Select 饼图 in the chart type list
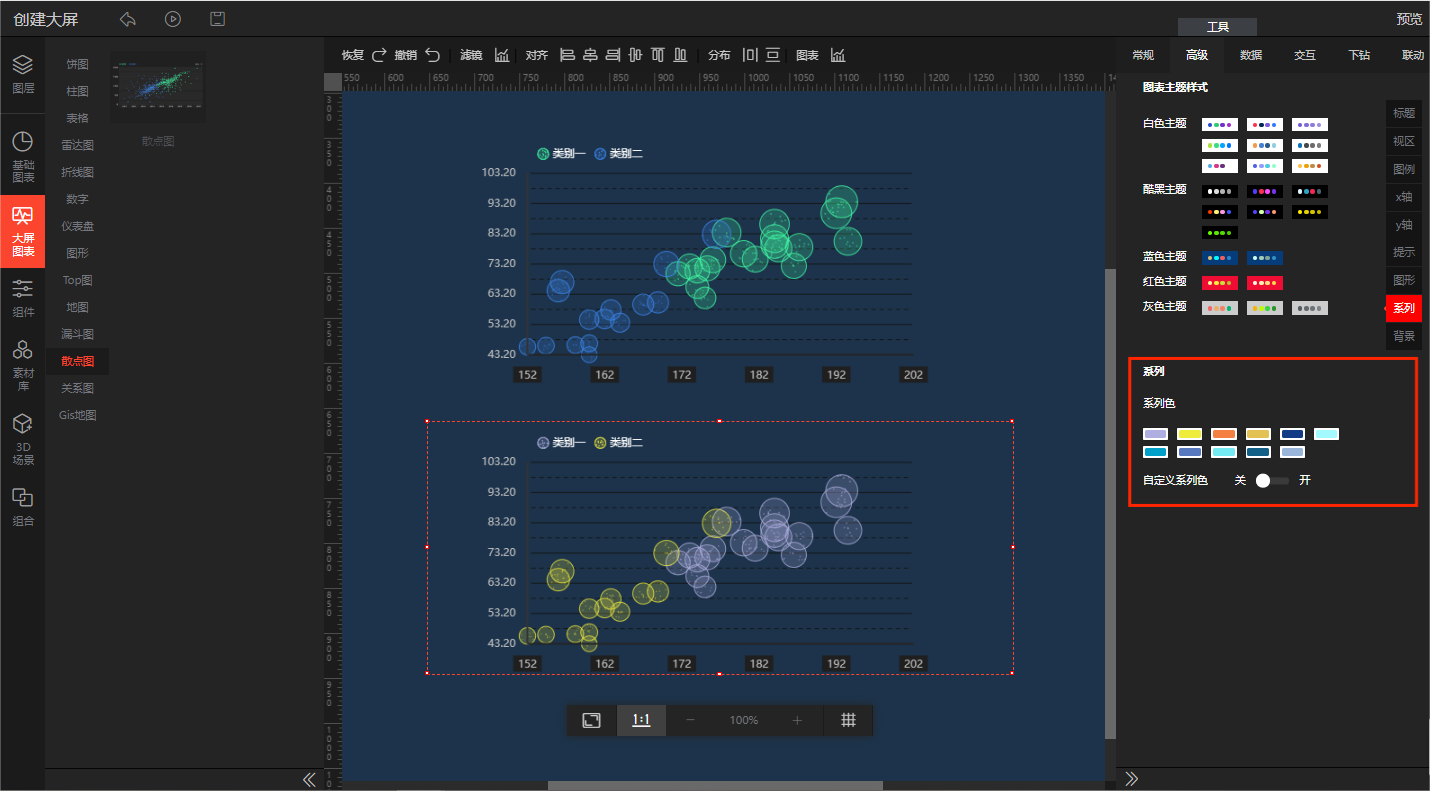This screenshot has height=791, width=1430. (78, 65)
